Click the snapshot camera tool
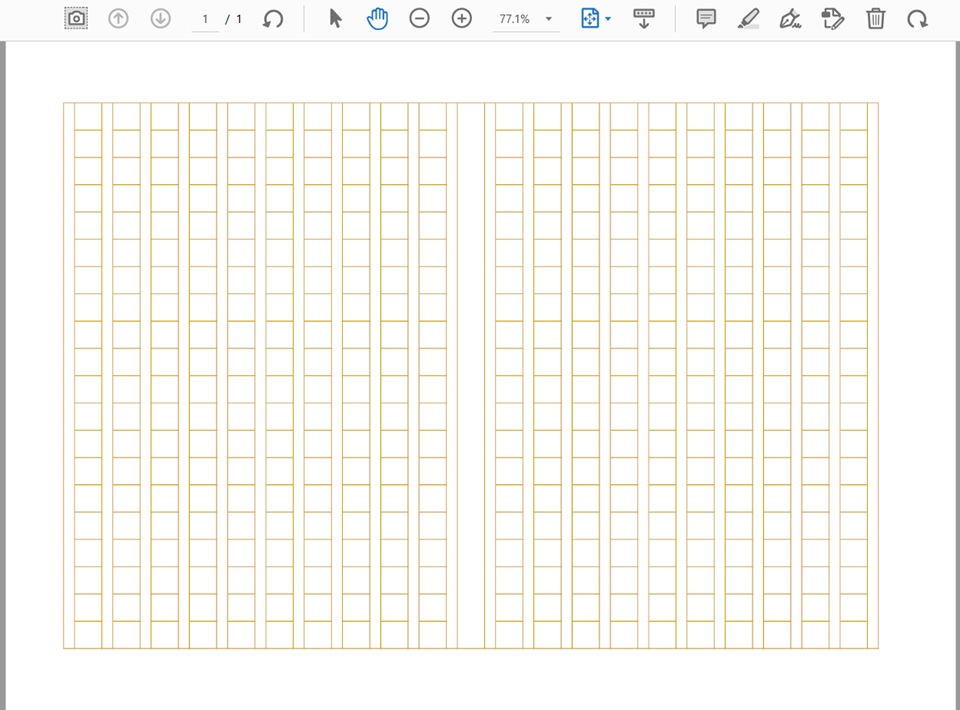This screenshot has height=710, width=960. (76, 18)
